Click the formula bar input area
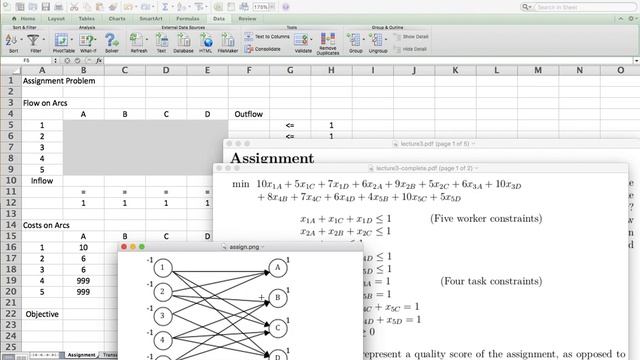640x360 pixels. (x=369, y=60)
